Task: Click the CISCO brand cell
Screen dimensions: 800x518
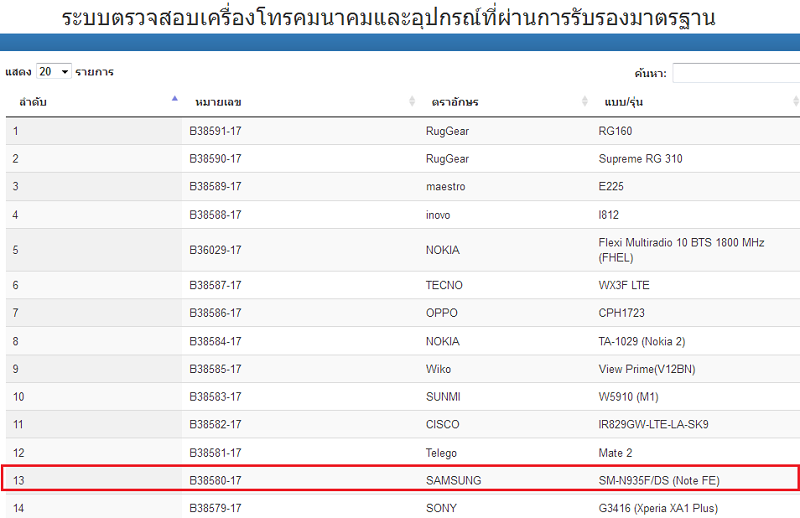Action: [x=443, y=424]
